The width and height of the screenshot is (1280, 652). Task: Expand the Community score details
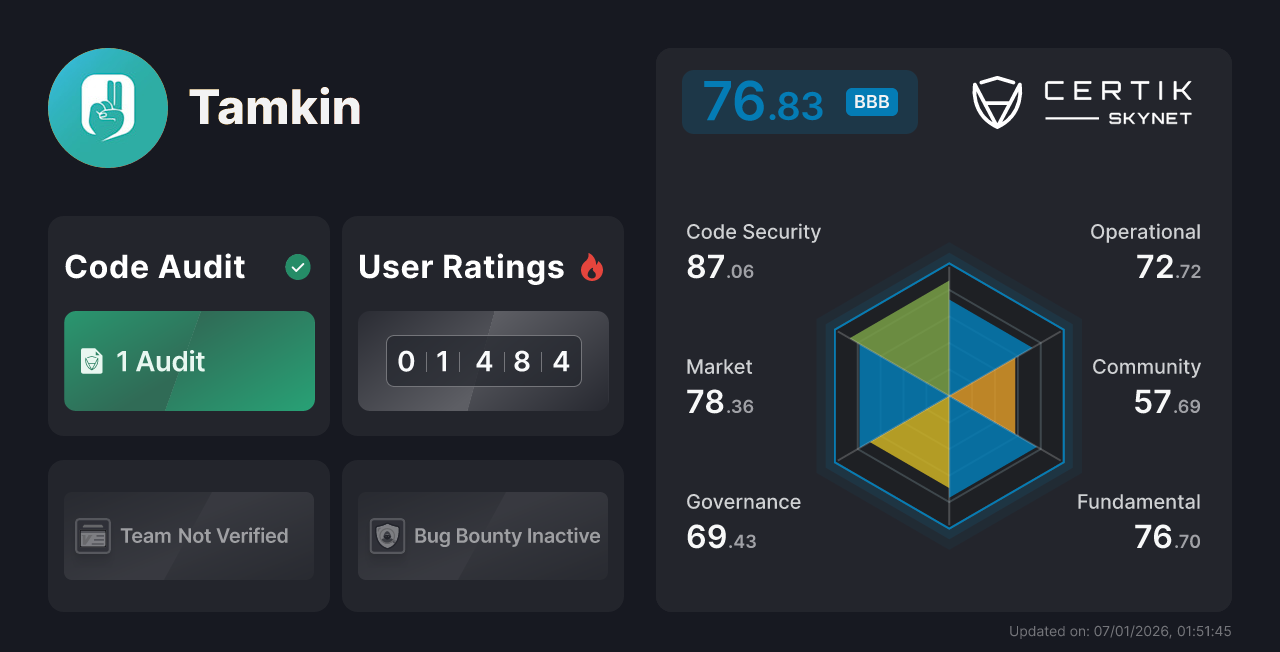1146,385
